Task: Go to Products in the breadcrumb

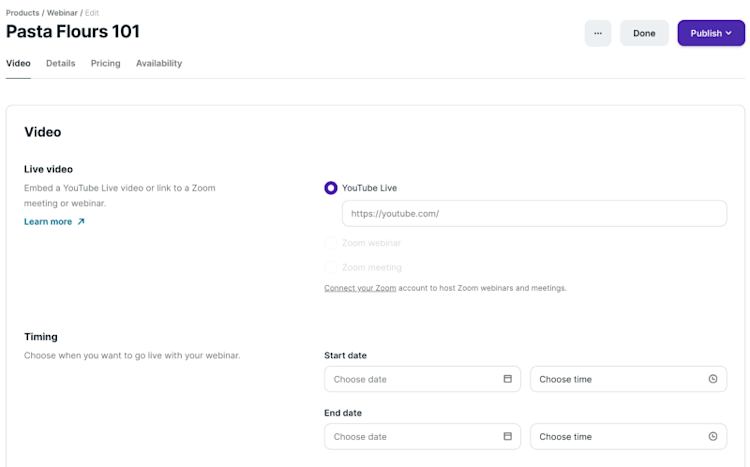Action: (22, 12)
